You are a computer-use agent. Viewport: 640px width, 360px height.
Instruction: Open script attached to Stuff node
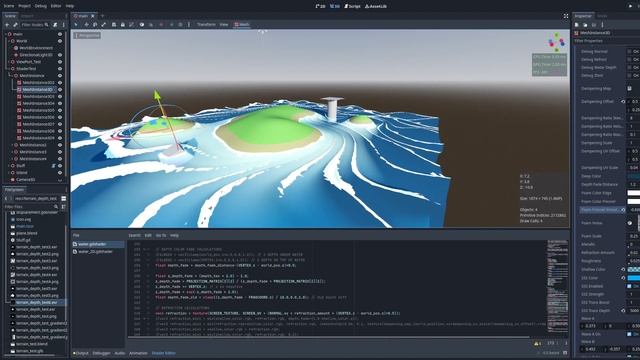[53, 166]
